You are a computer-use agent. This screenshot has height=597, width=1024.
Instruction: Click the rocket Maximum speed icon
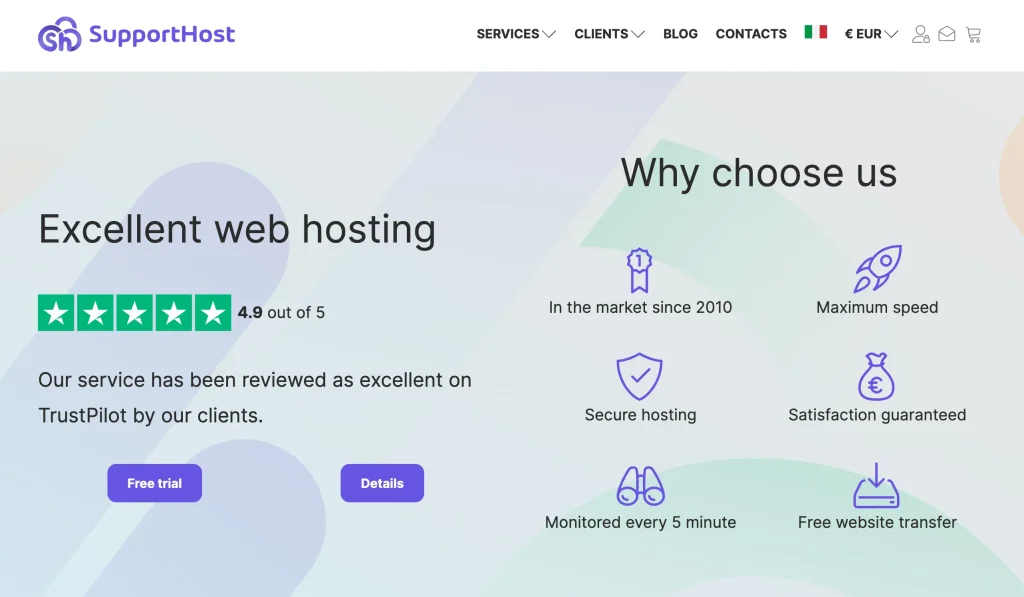pyautogui.click(x=877, y=267)
